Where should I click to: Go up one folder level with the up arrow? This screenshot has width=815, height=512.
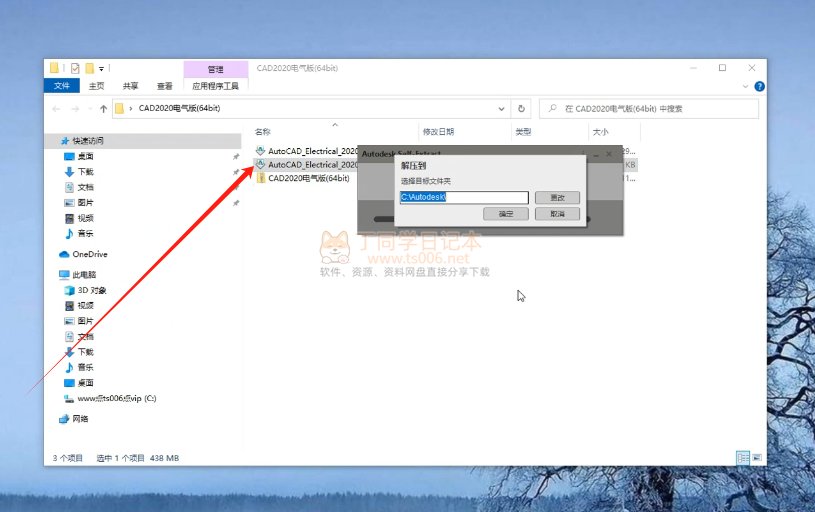tap(103, 109)
